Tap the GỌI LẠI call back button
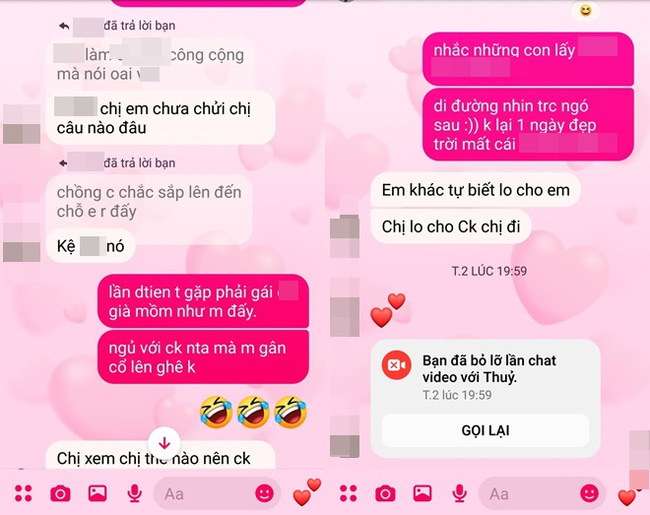The width and height of the screenshot is (650, 515). tap(485, 430)
